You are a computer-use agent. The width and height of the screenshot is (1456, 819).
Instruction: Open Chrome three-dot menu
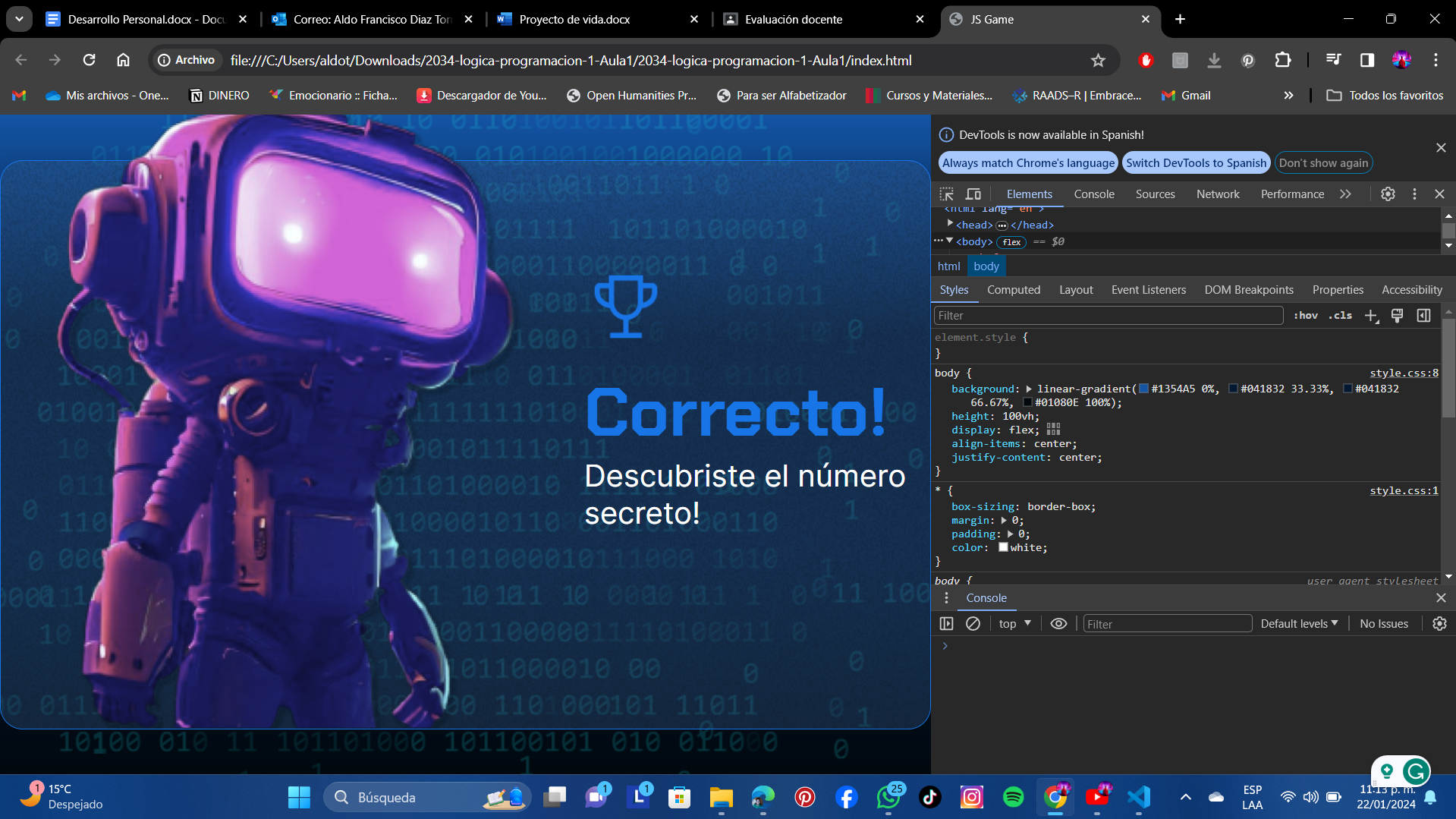[1436, 60]
